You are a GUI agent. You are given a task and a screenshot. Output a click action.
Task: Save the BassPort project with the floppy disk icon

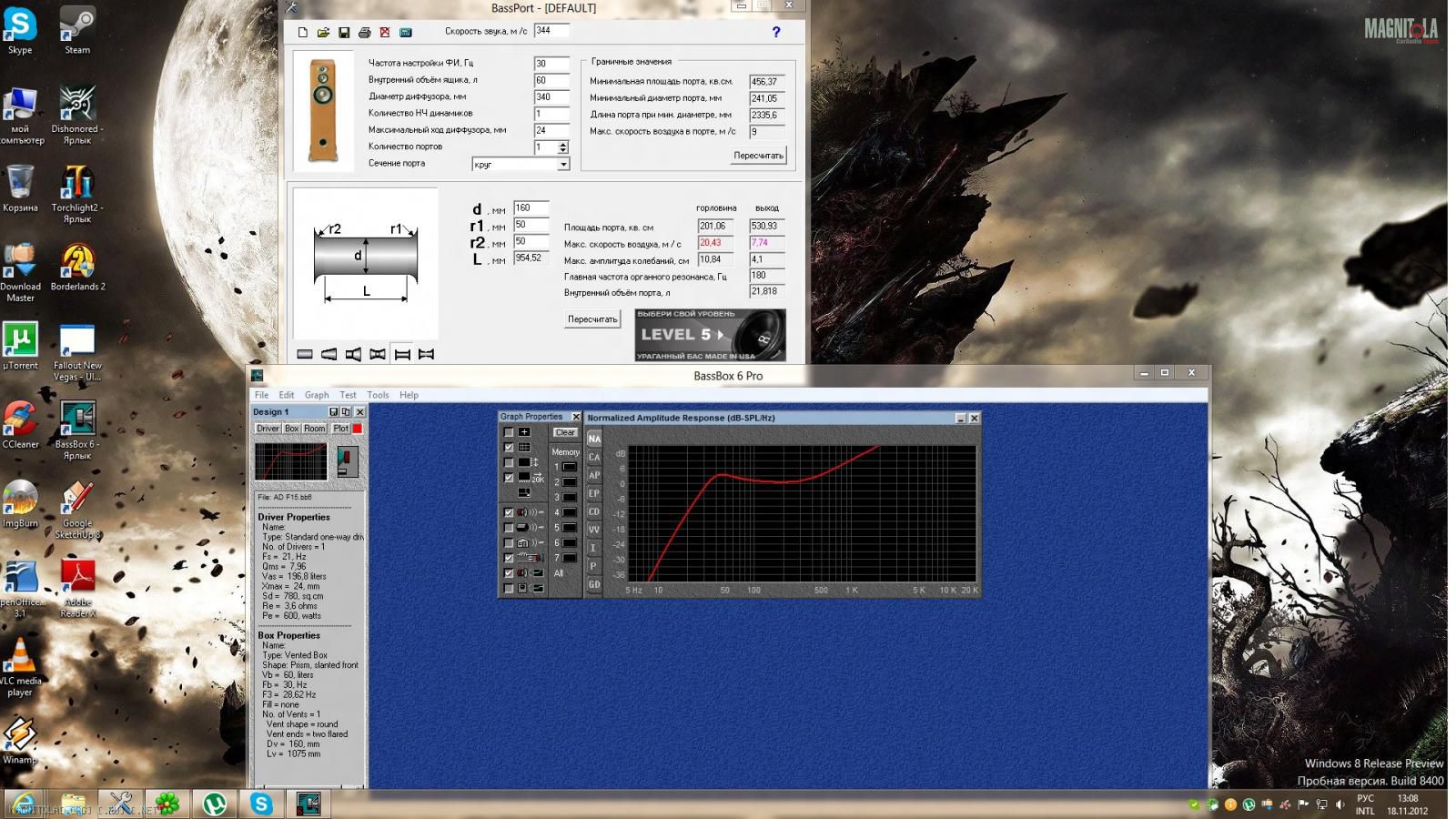[x=344, y=32]
